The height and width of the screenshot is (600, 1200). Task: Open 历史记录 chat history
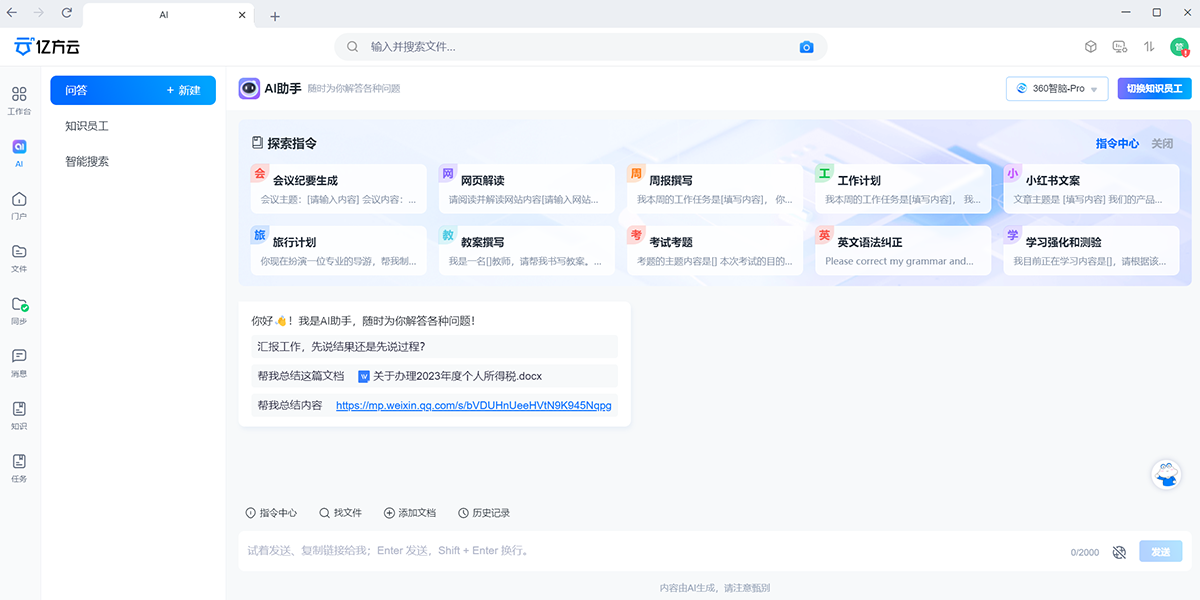tap(484, 512)
